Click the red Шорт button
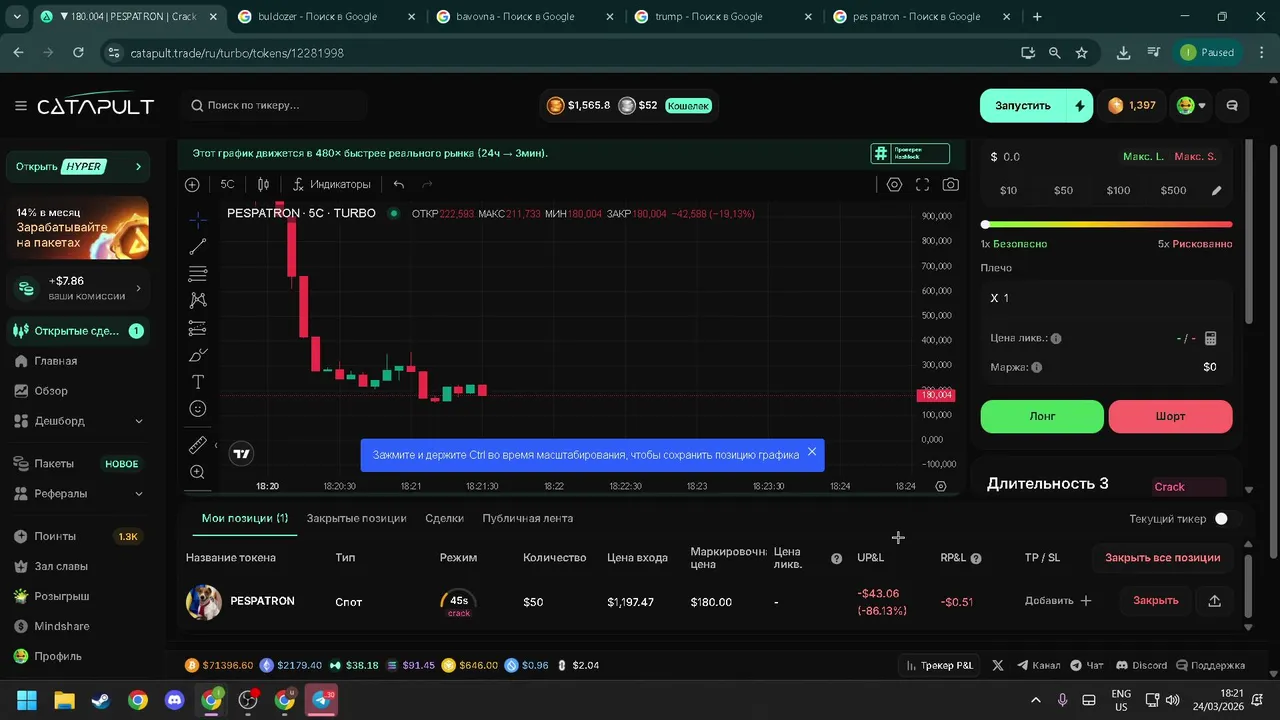The height and width of the screenshot is (720, 1280). coord(1170,416)
